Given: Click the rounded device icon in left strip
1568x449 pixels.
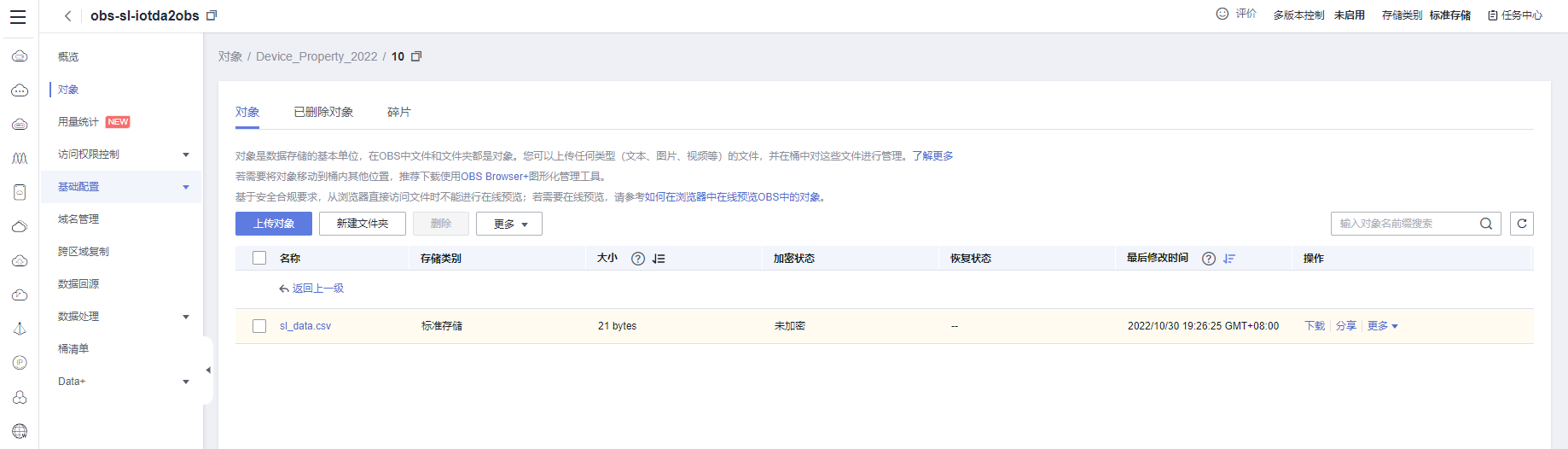Looking at the screenshot, I should click(x=20, y=192).
